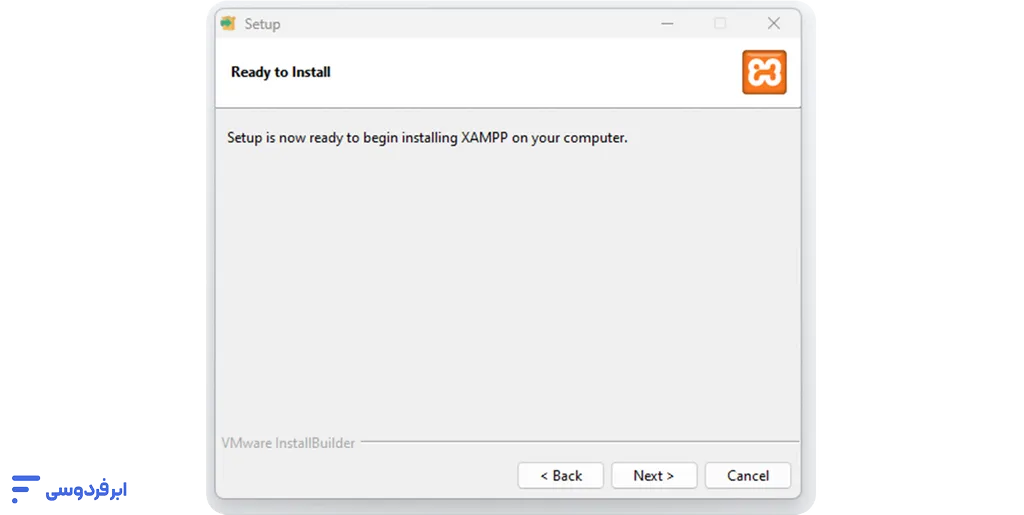Click the Setup installer icon in title bar
This screenshot has height=515, width=1024.
(228, 23)
